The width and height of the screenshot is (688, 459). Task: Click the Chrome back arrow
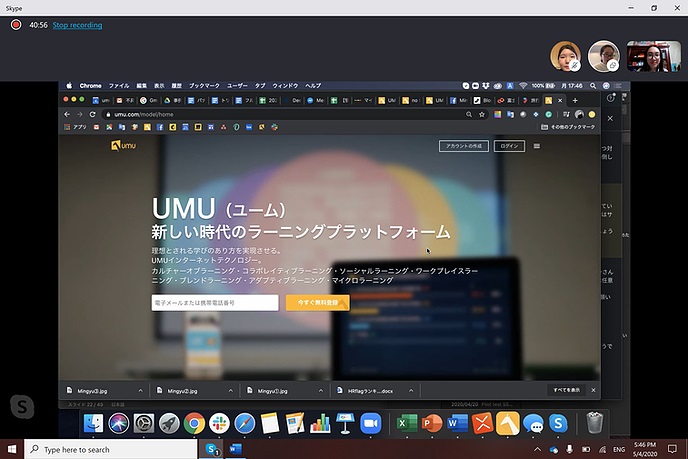point(67,114)
